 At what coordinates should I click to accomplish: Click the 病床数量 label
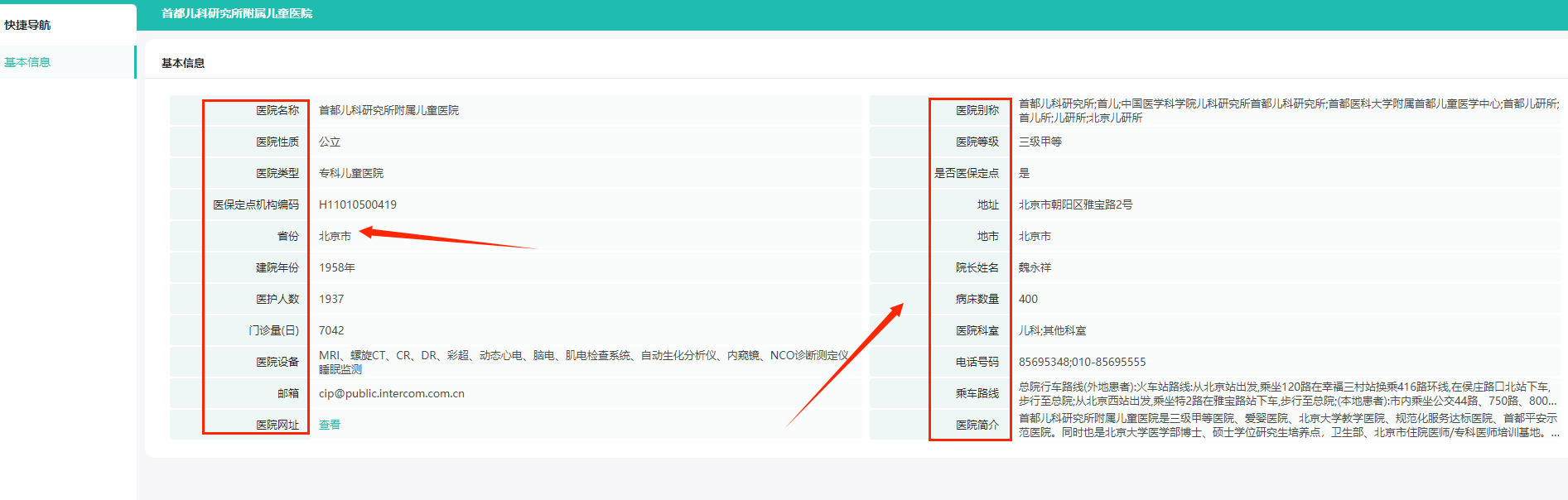[x=977, y=299]
